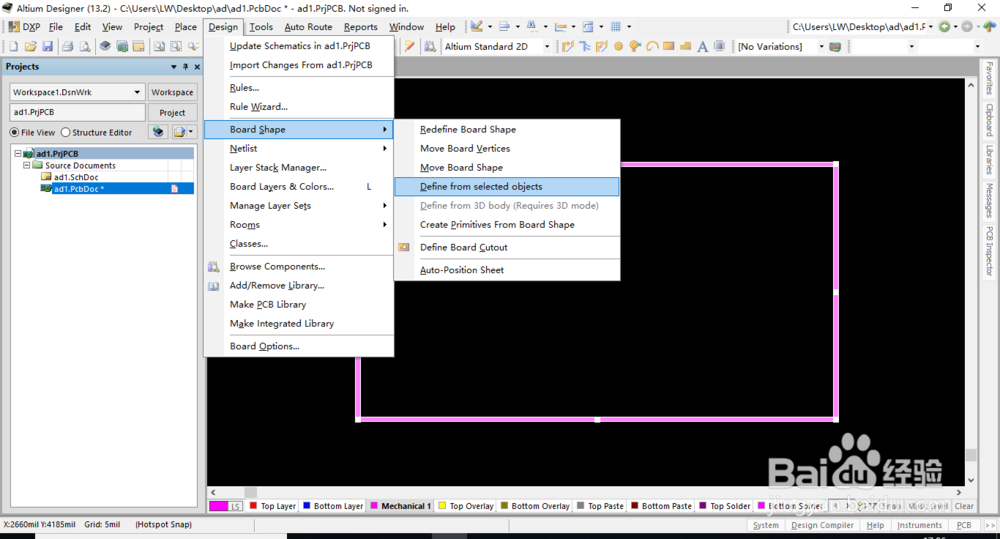Click the DXP logo menu icon
Screen dimensions: 1000x539
[x=13, y=27]
